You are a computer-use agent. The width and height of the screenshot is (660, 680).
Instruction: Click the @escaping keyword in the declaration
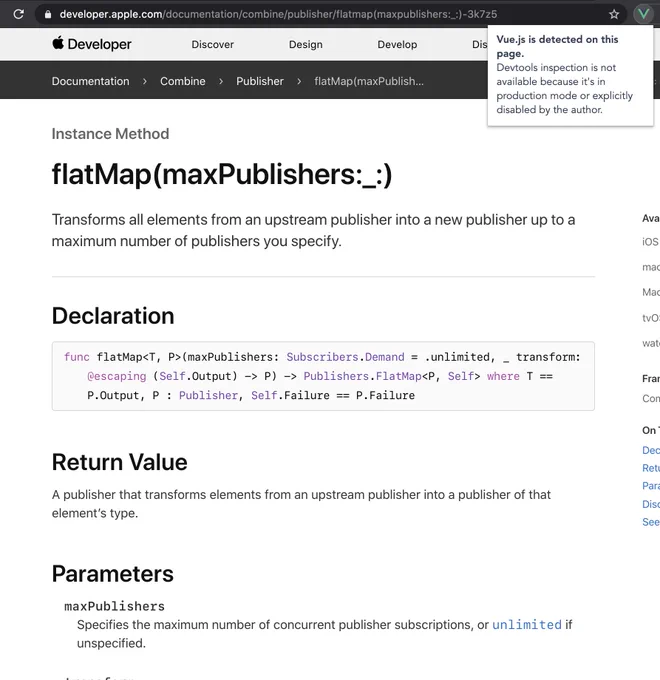tap(117, 376)
